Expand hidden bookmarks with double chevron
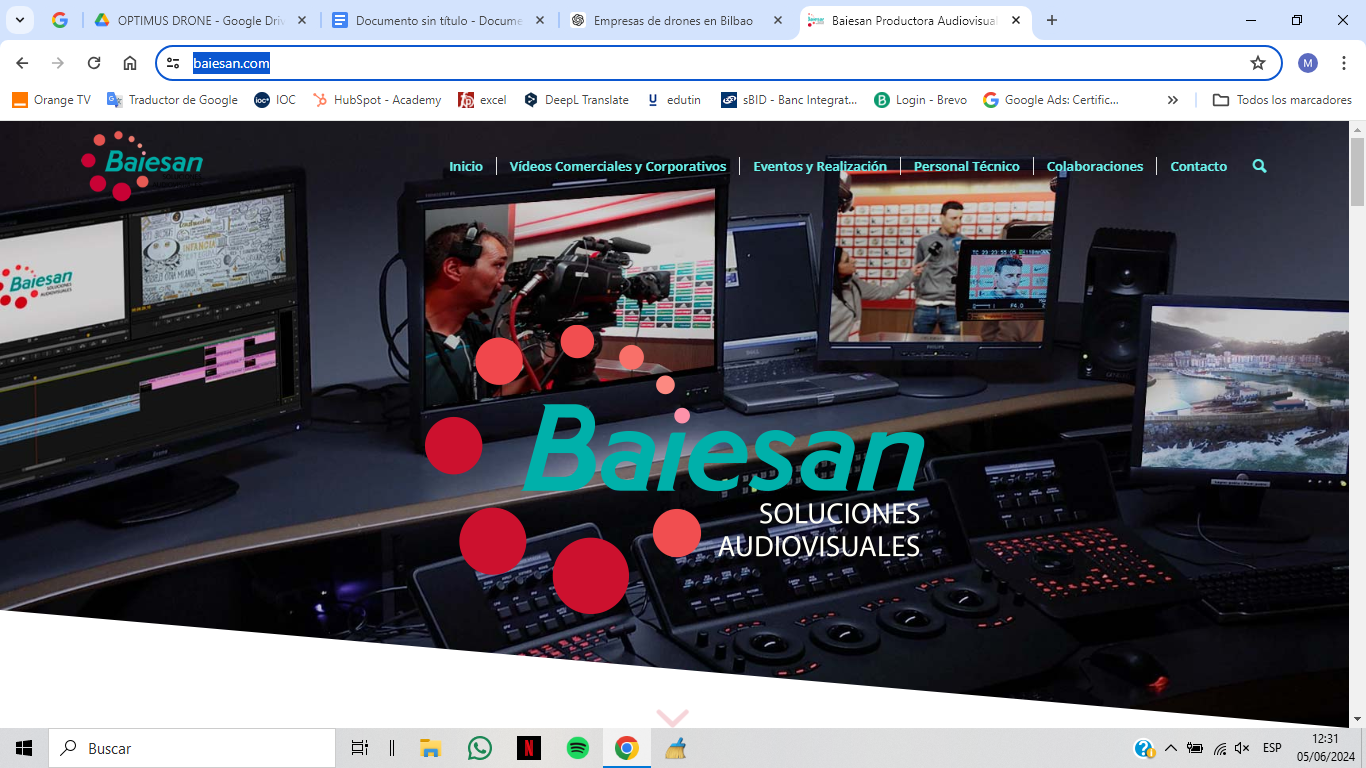 (x=1173, y=100)
